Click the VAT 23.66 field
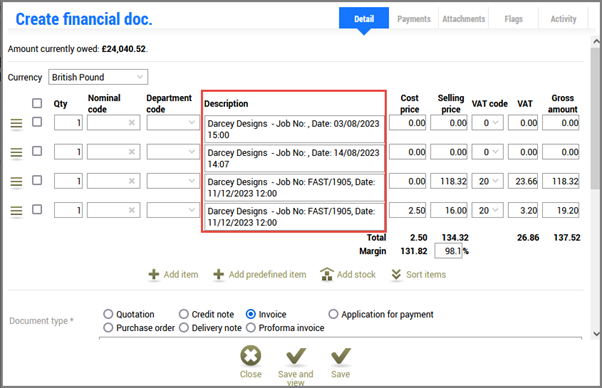602x388 pixels. pos(523,181)
